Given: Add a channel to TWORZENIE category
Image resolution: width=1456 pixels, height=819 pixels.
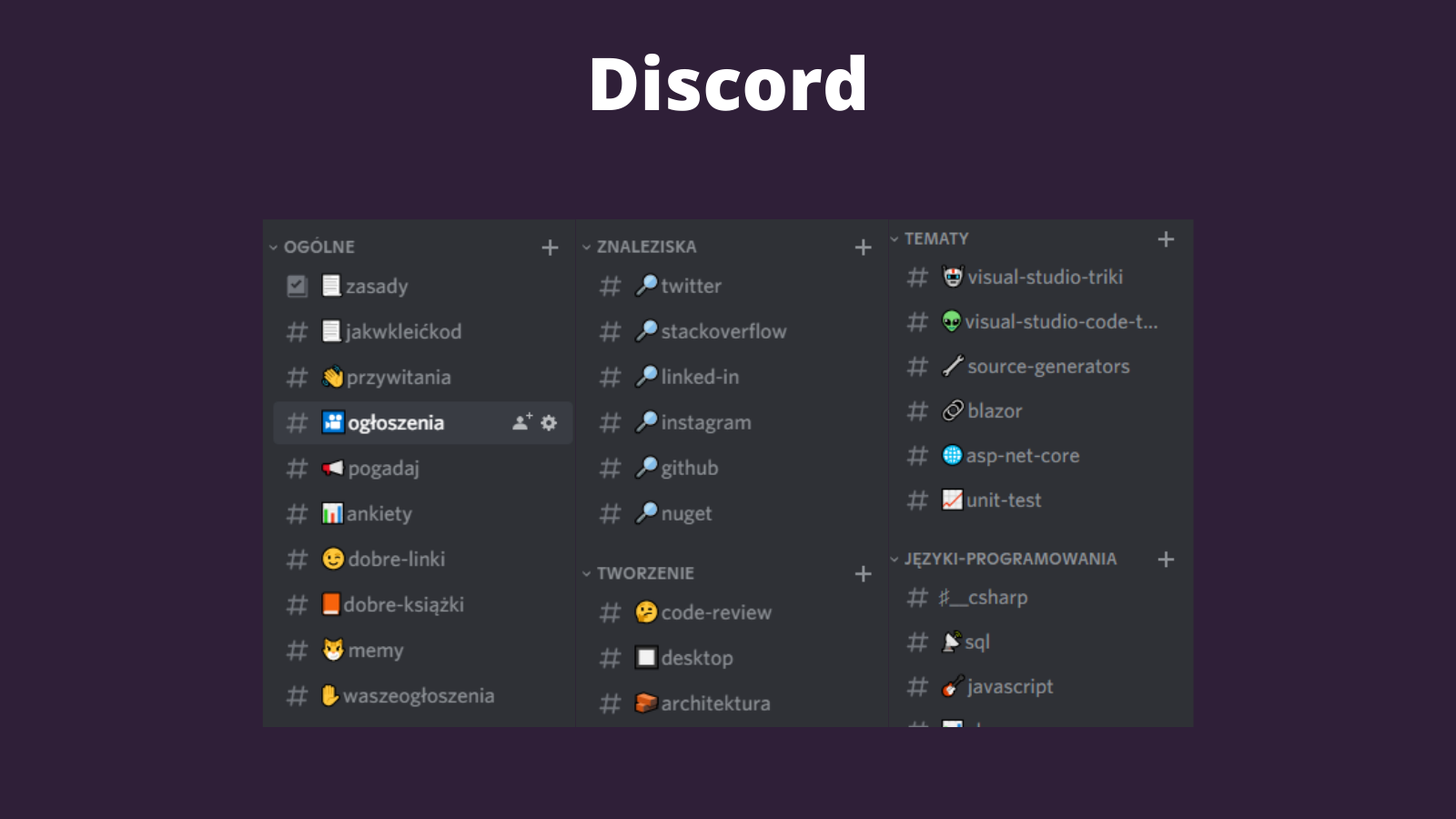Looking at the screenshot, I should pyautogui.click(x=863, y=574).
